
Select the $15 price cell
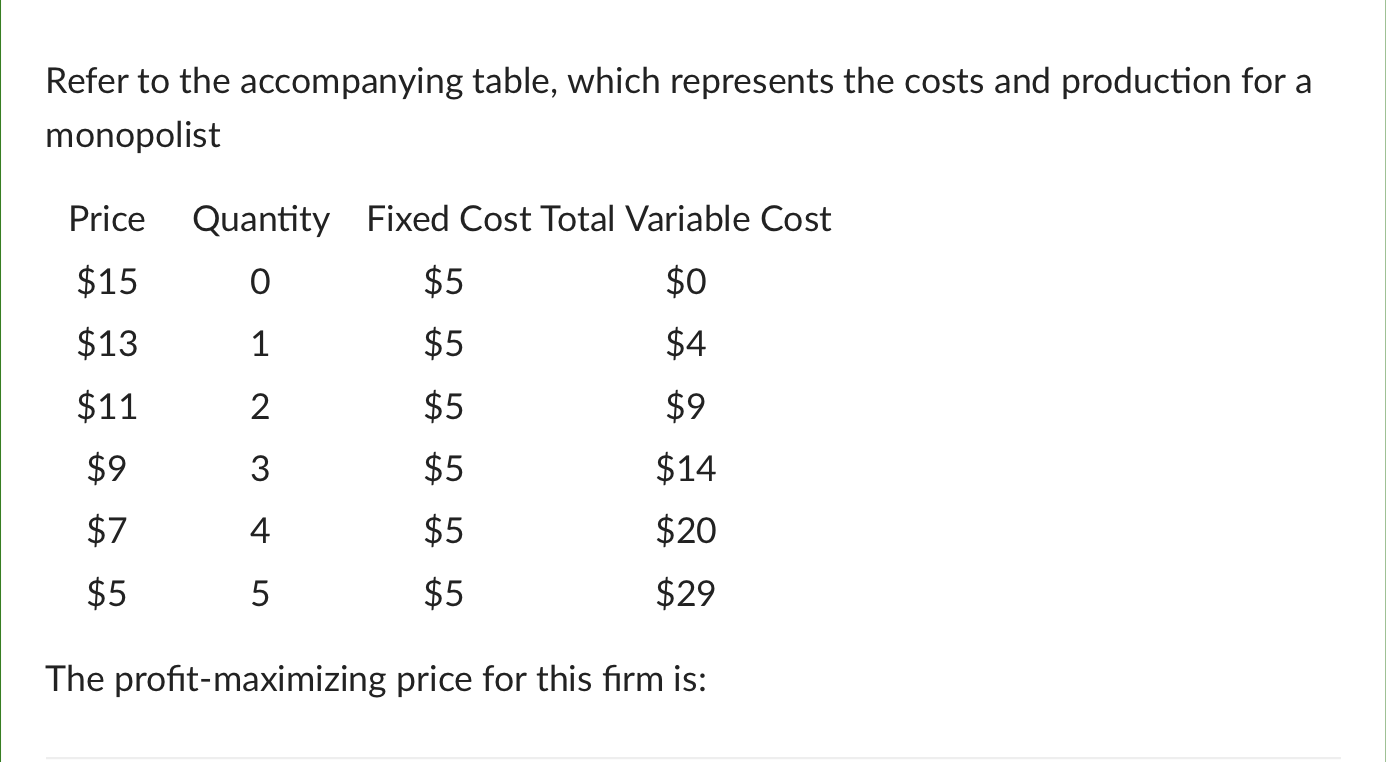tap(107, 283)
